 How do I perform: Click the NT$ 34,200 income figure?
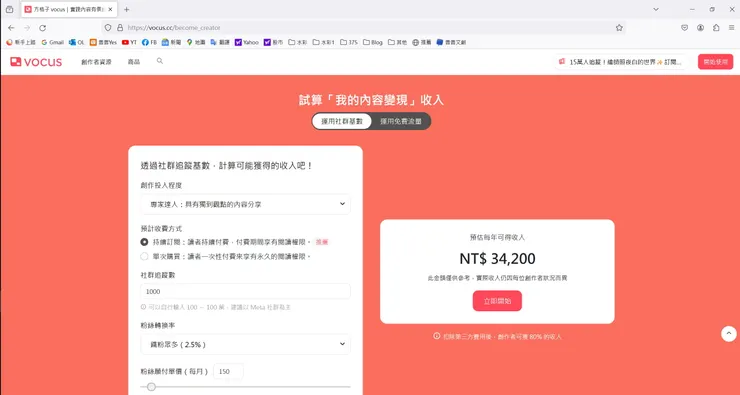click(497, 259)
